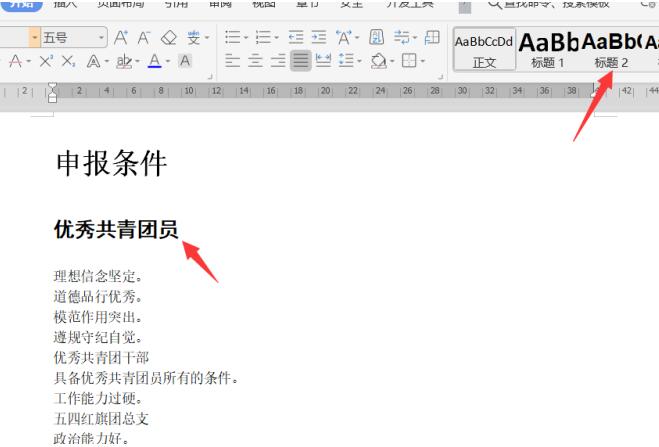Image resolution: width=659 pixels, height=447 pixels.
Task: Toggle justified alignment
Action: tap(301, 60)
